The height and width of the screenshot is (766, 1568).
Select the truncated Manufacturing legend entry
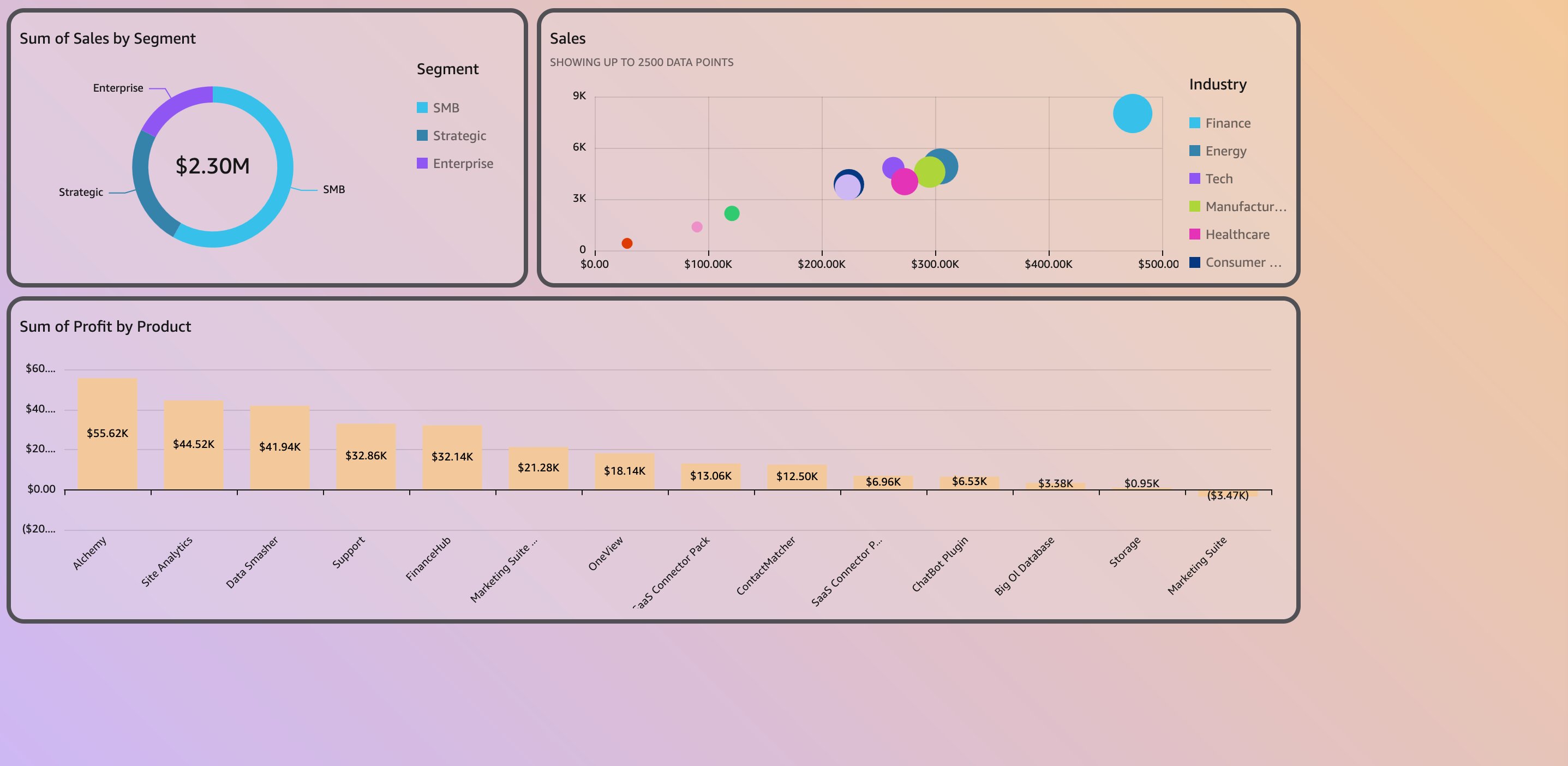pyautogui.click(x=1246, y=207)
